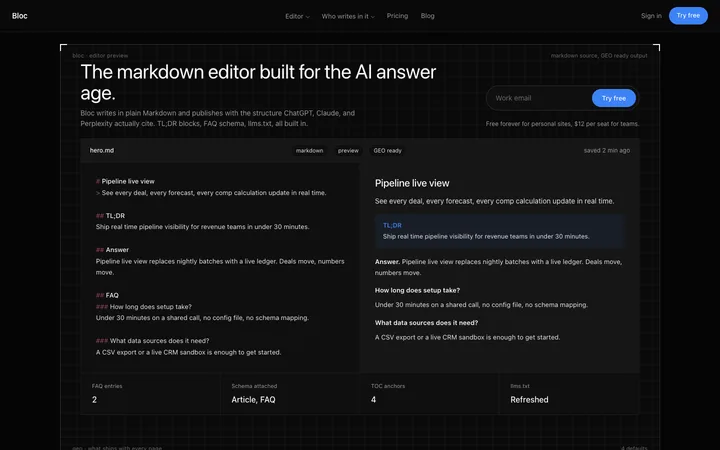Click the Sign in link
Viewport: 720px width, 450px height.
click(651, 16)
